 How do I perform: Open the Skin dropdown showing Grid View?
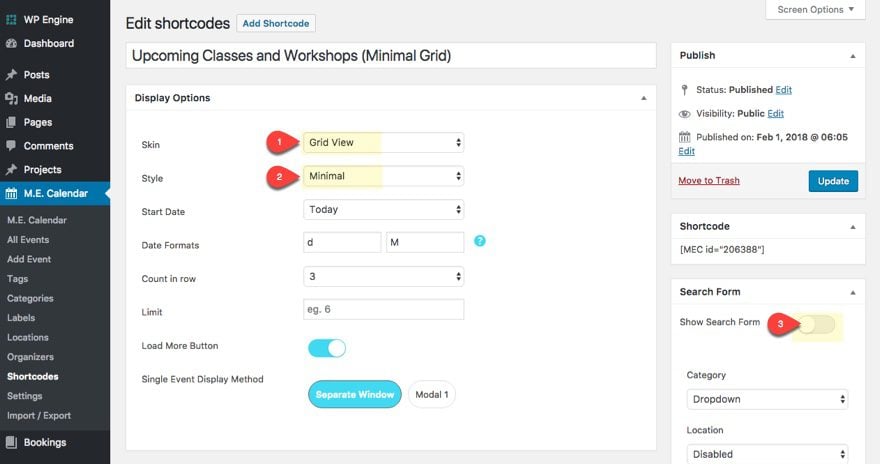coord(383,143)
